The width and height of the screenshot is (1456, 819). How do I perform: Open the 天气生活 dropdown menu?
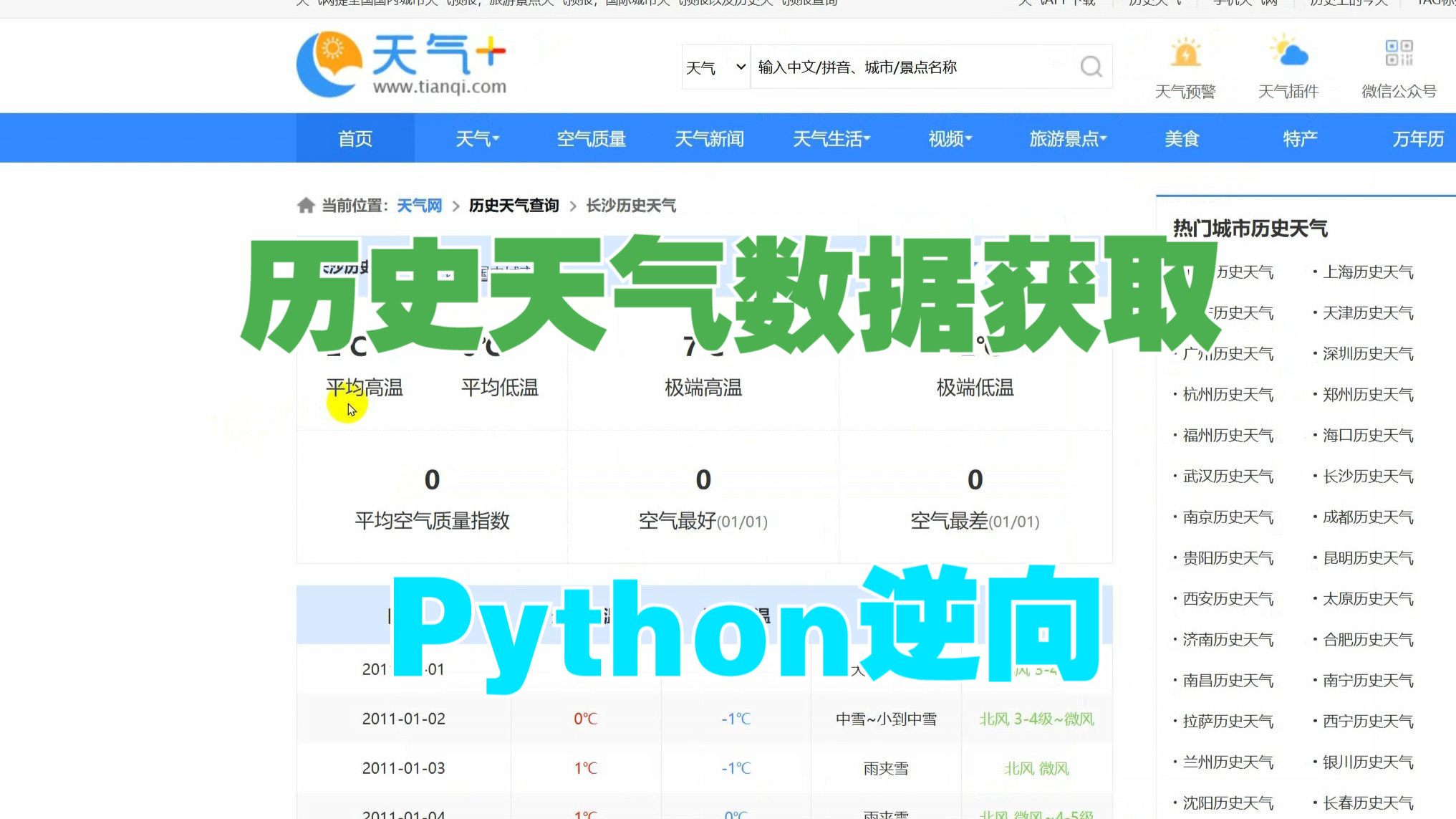(x=829, y=138)
